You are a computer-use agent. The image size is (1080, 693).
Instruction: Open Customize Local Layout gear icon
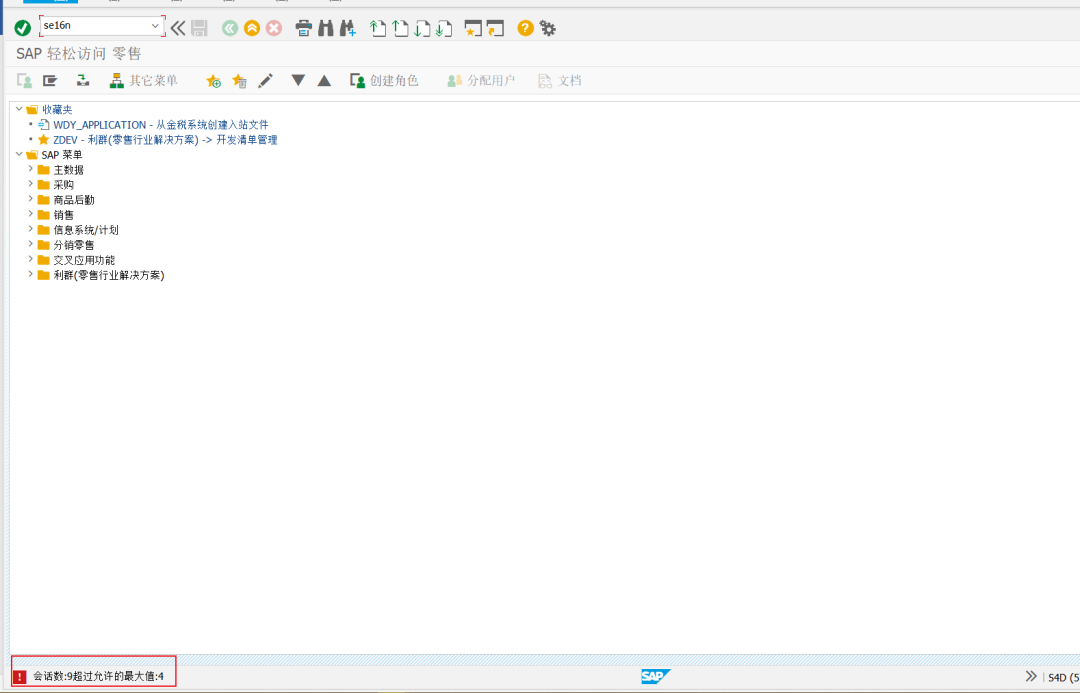[x=548, y=28]
